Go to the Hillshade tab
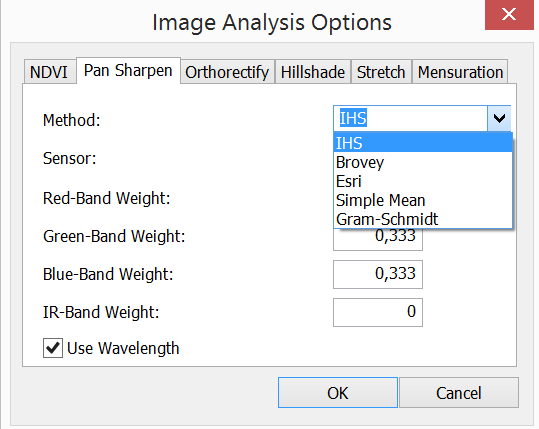Image resolution: width=539 pixels, height=429 pixels. coord(312,72)
